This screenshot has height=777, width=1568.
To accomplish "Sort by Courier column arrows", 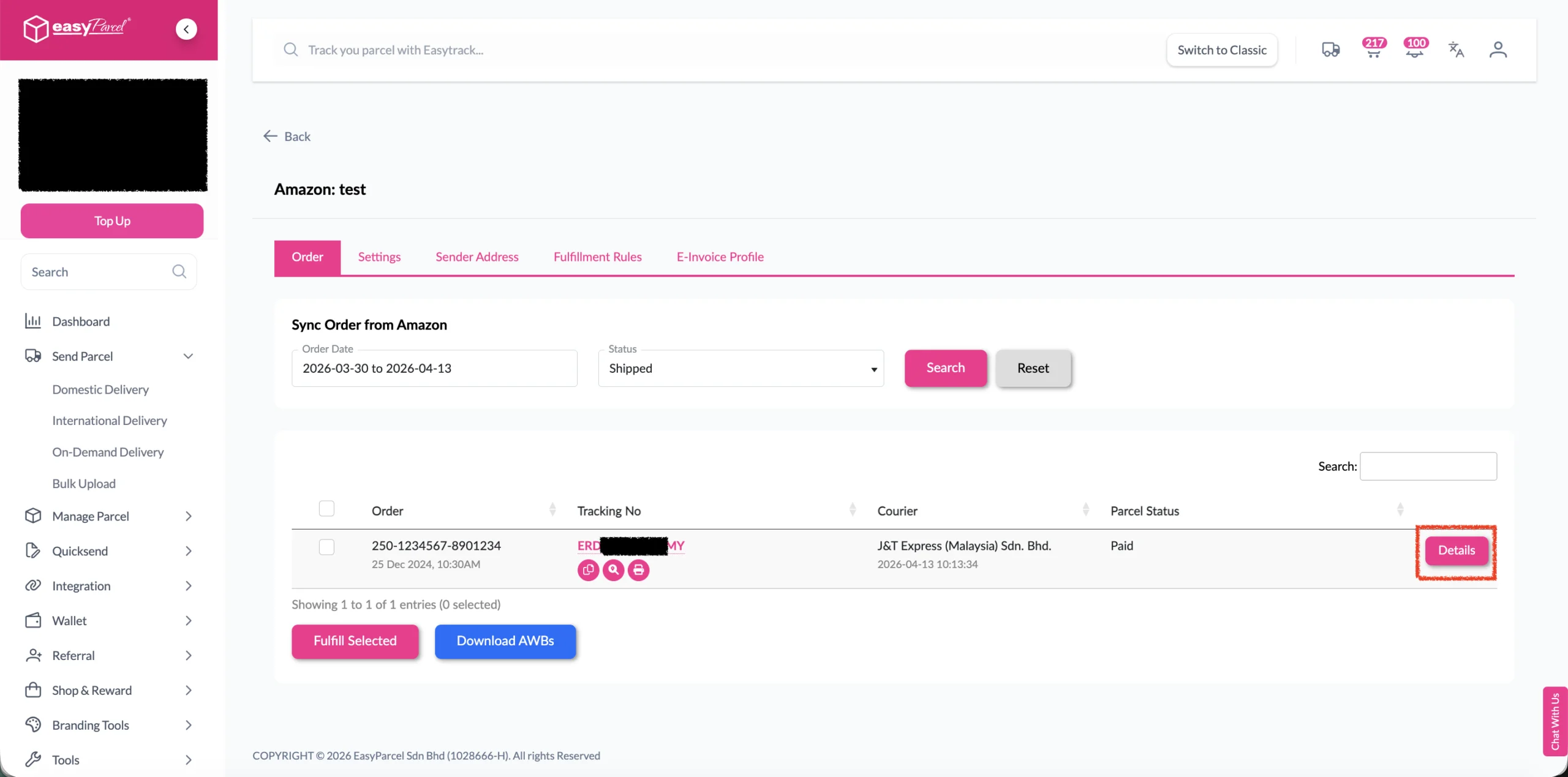I will pos(1085,509).
